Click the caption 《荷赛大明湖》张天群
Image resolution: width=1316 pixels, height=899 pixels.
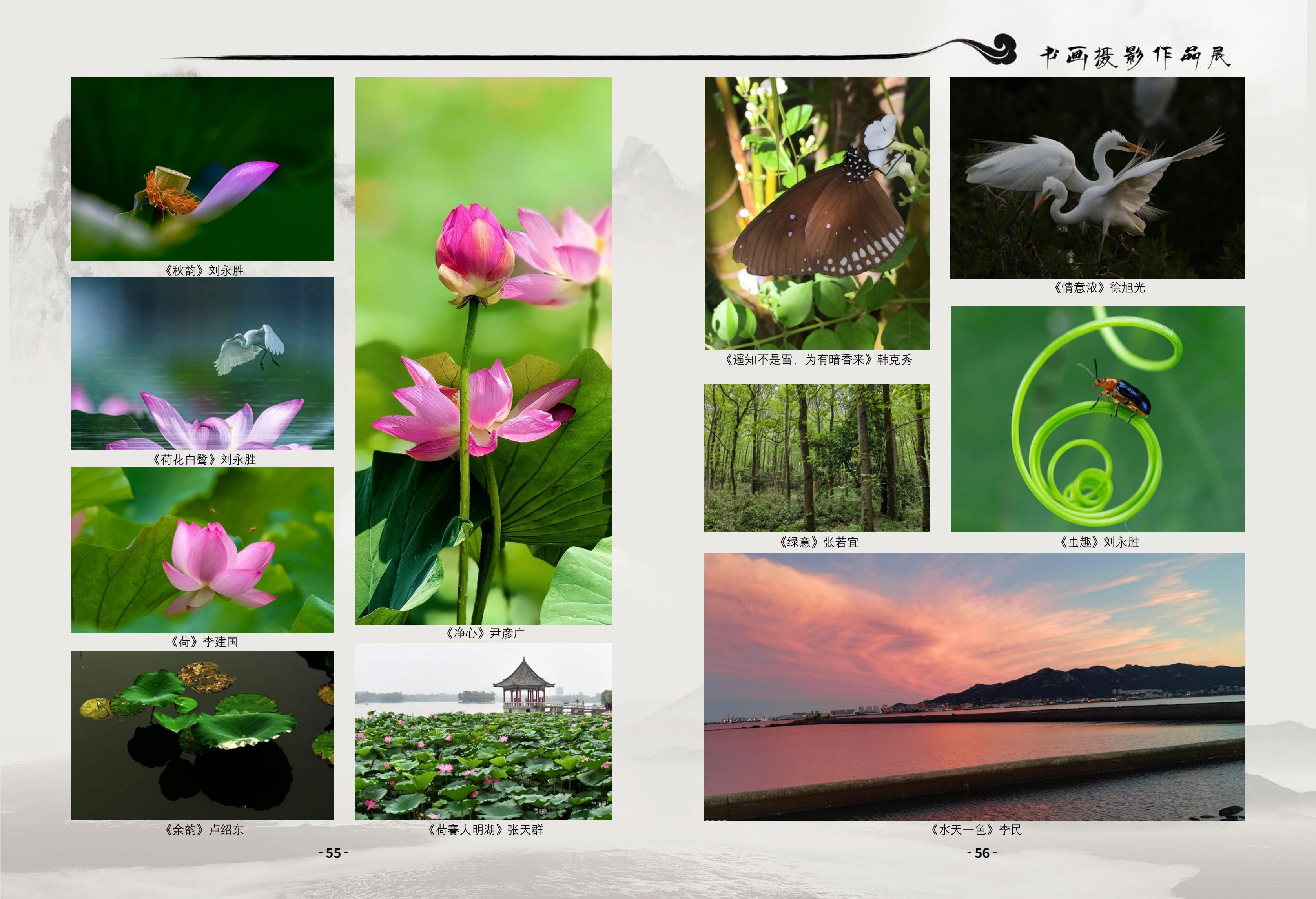coord(485,829)
